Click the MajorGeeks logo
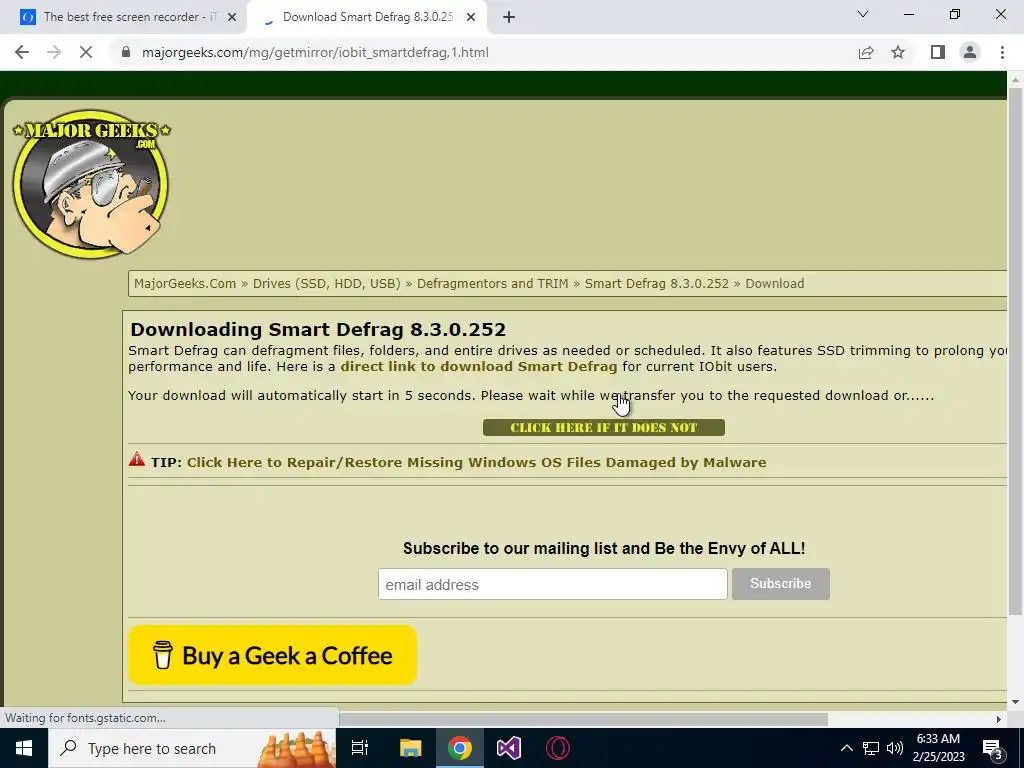 (x=91, y=184)
